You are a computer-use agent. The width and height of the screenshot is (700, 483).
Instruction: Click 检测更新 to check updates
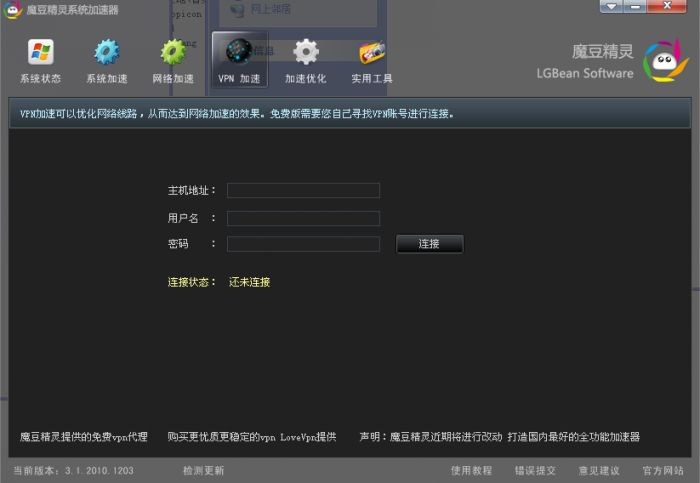[204, 471]
